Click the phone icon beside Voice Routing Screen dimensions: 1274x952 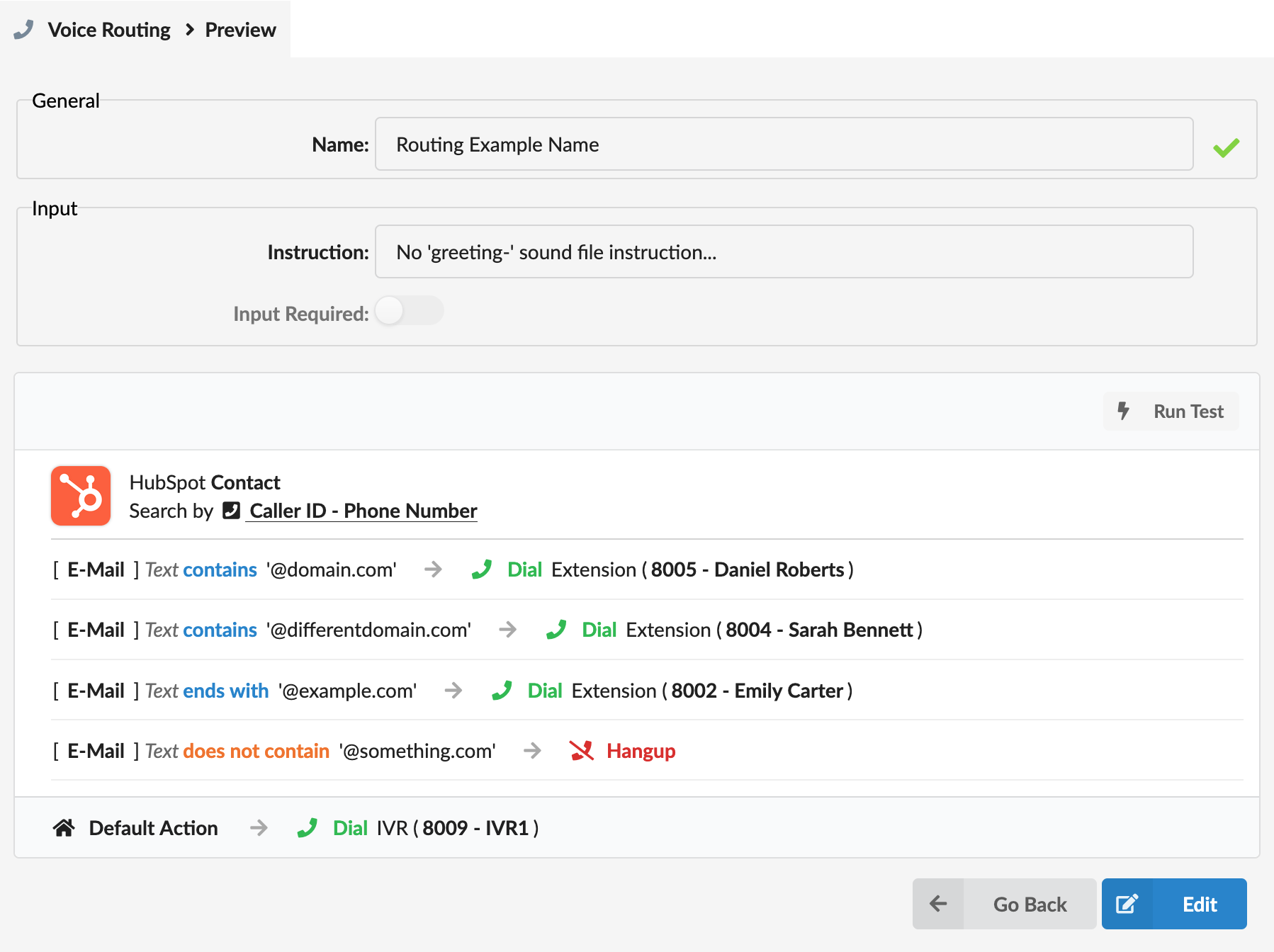tap(23, 30)
